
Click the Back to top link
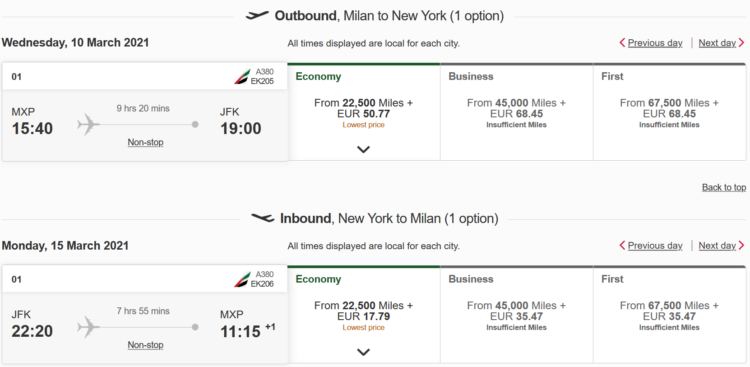tap(724, 187)
